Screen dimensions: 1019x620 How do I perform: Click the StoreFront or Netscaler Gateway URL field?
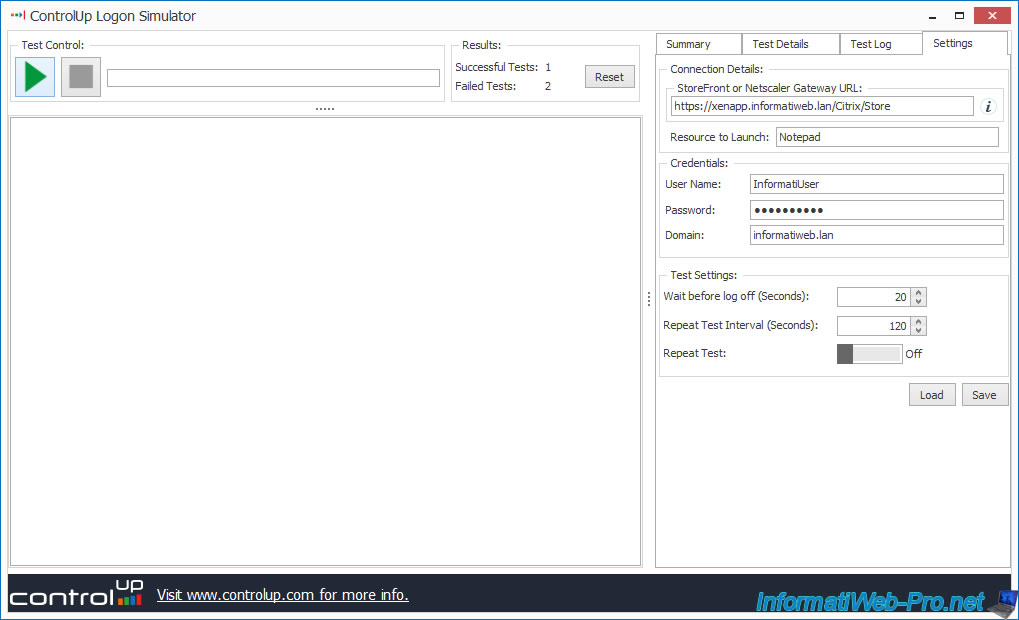(822, 106)
